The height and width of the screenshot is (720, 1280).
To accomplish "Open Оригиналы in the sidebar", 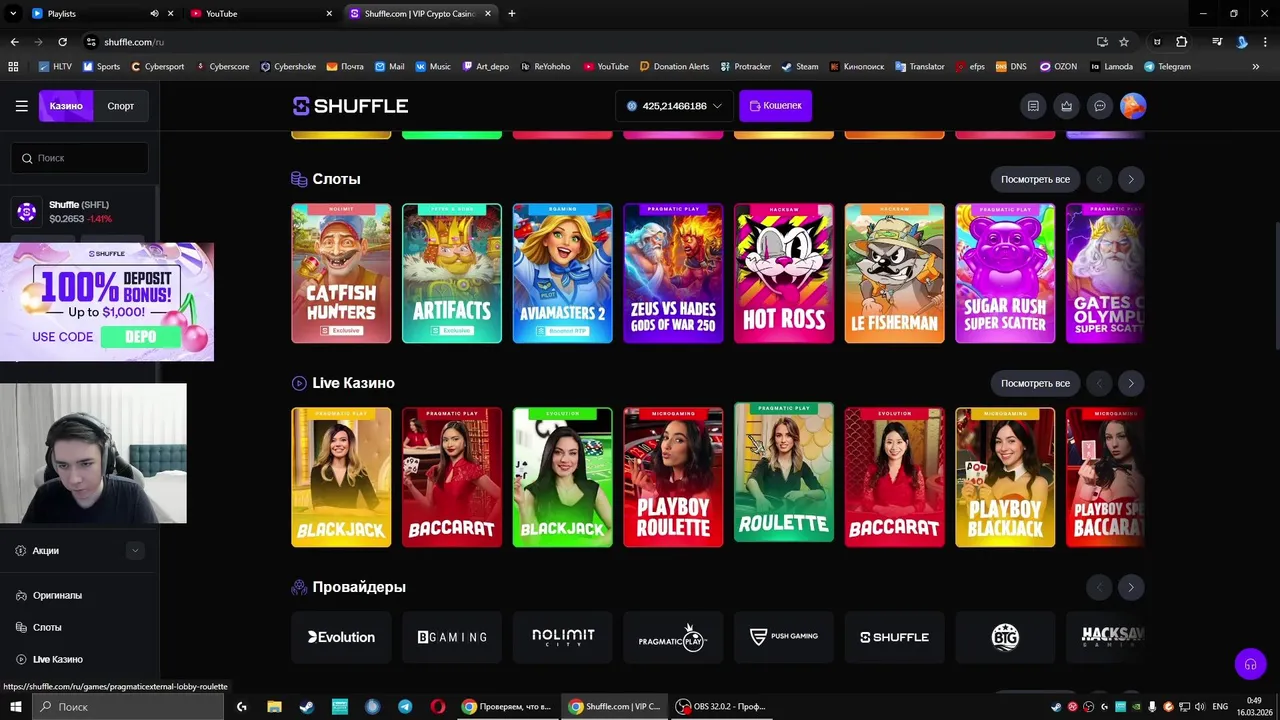I will [x=57, y=595].
